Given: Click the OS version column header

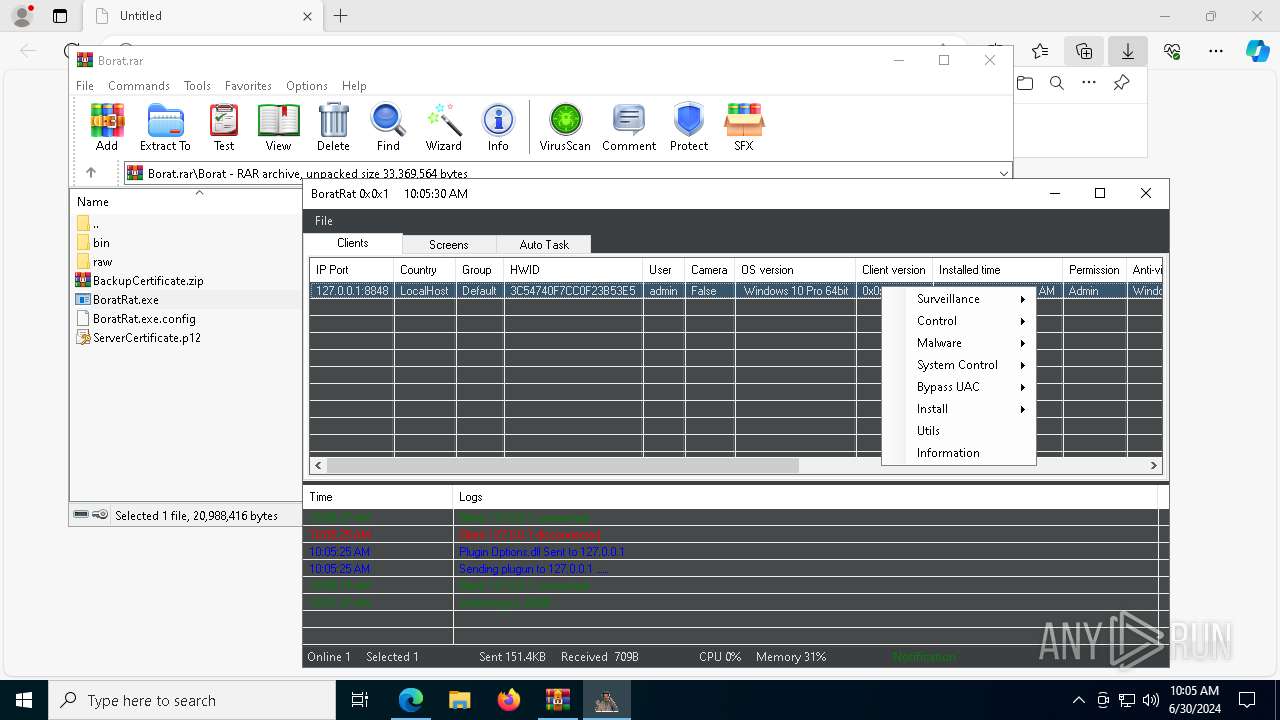Looking at the screenshot, I should [x=796, y=270].
